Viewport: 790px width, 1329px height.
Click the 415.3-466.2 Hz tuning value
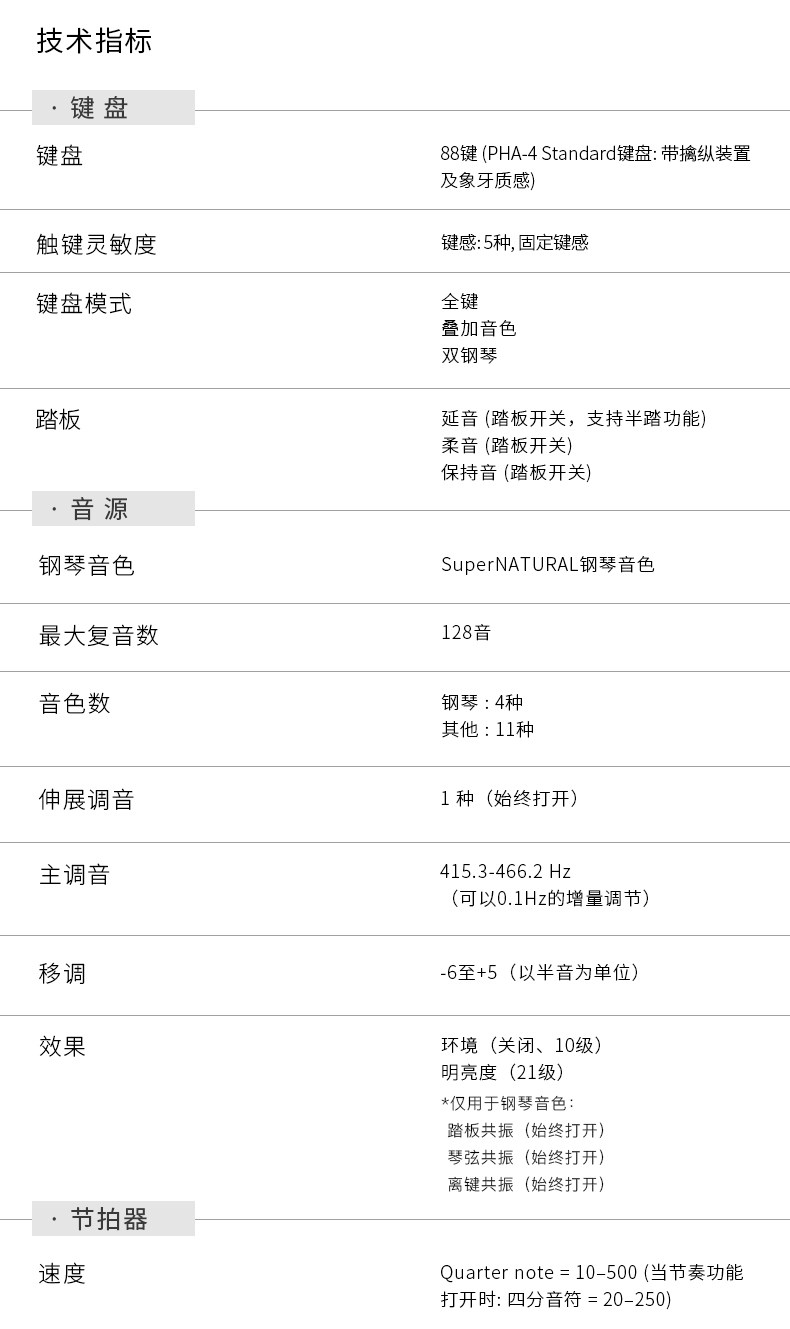(x=505, y=872)
